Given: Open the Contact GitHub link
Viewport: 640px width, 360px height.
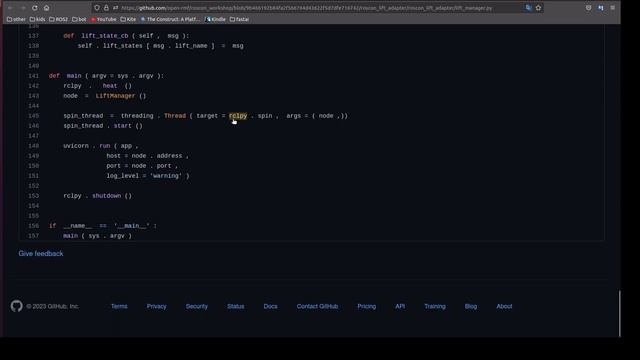Looking at the screenshot, I should point(317,306).
